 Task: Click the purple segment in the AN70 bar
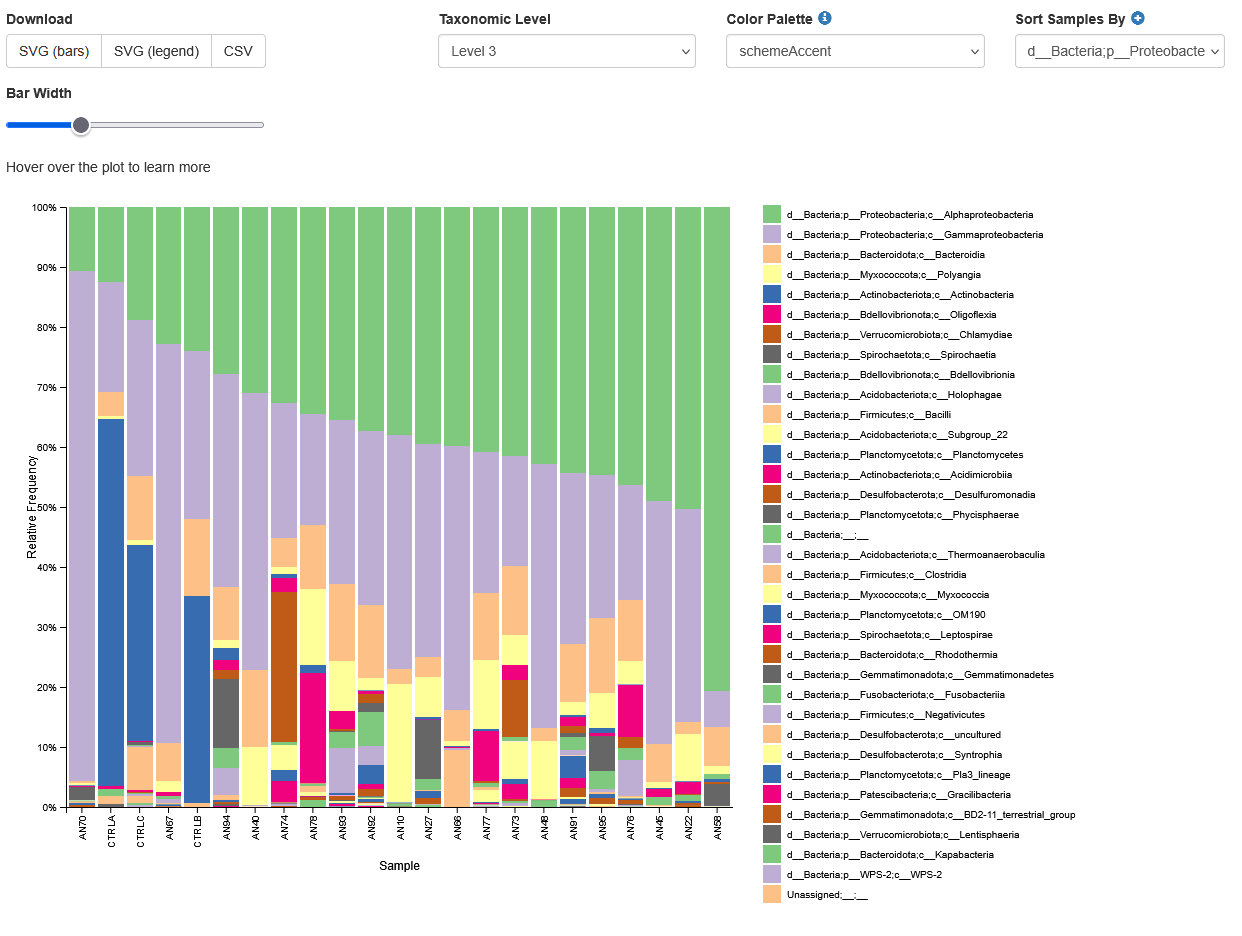tap(82, 520)
